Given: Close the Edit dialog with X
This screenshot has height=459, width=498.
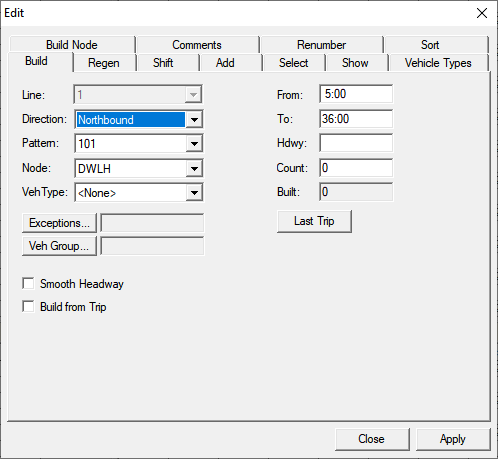Looking at the screenshot, I should (482, 13).
